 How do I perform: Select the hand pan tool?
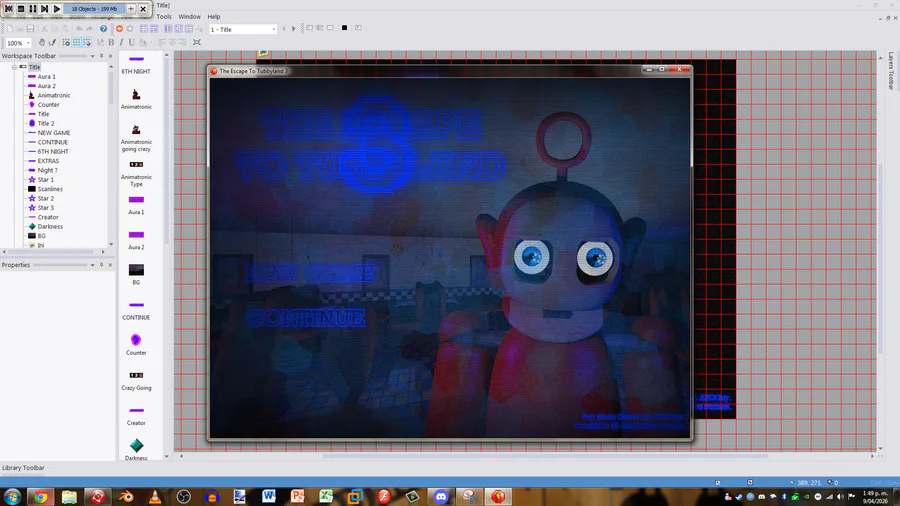pyautogui.click(x=42, y=42)
